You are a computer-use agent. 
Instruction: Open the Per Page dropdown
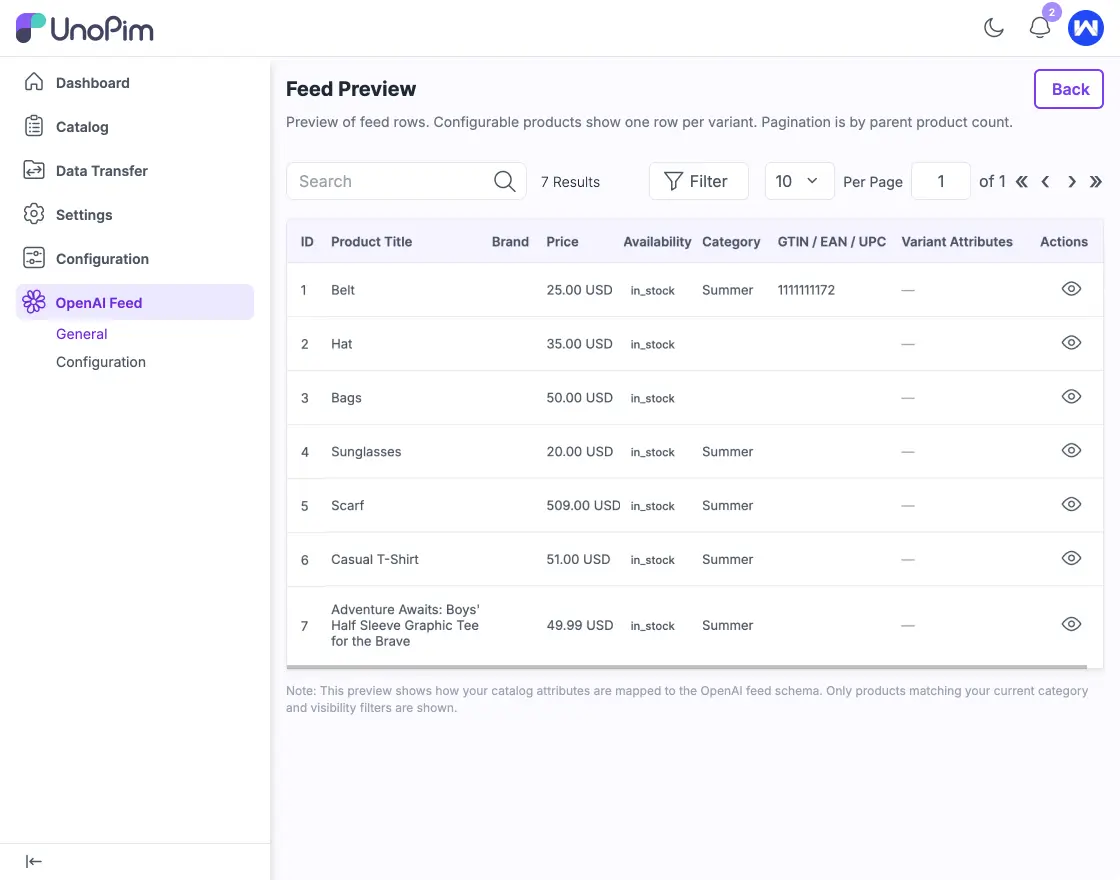(799, 181)
